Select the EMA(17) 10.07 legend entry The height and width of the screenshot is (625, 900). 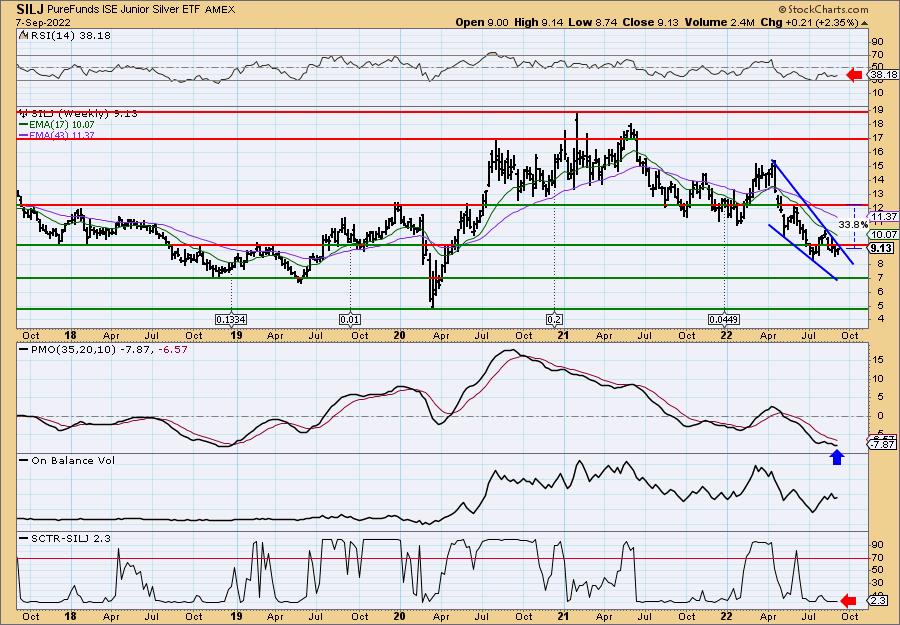57,124
